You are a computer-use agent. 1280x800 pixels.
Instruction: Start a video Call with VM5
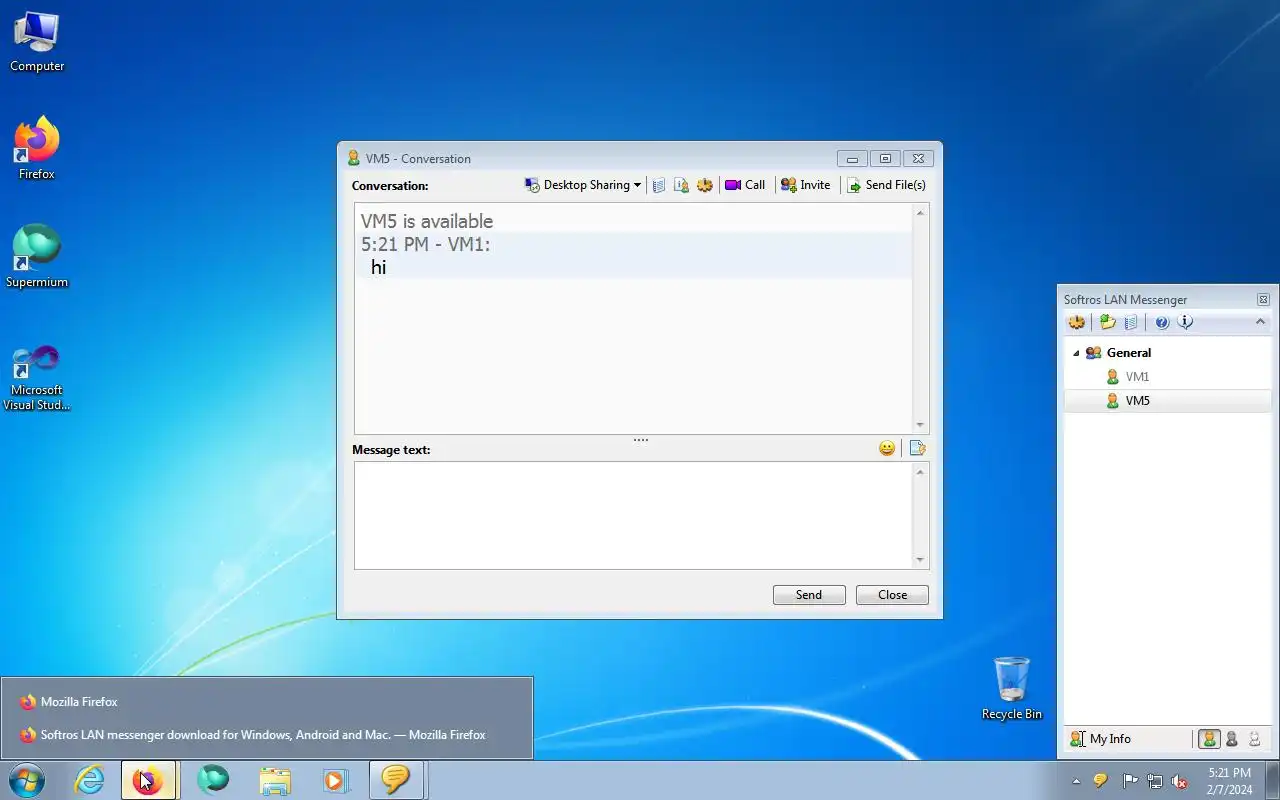point(745,185)
